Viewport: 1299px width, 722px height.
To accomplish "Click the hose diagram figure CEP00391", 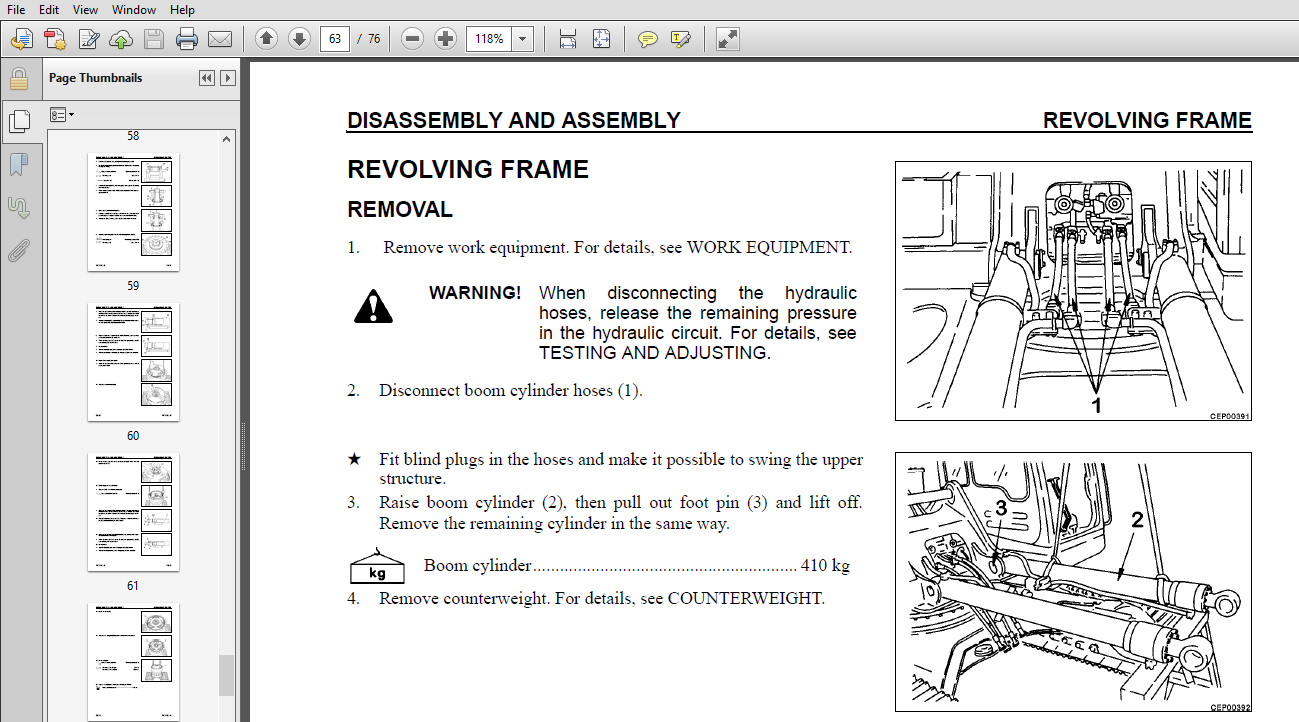I will pos(1073,291).
